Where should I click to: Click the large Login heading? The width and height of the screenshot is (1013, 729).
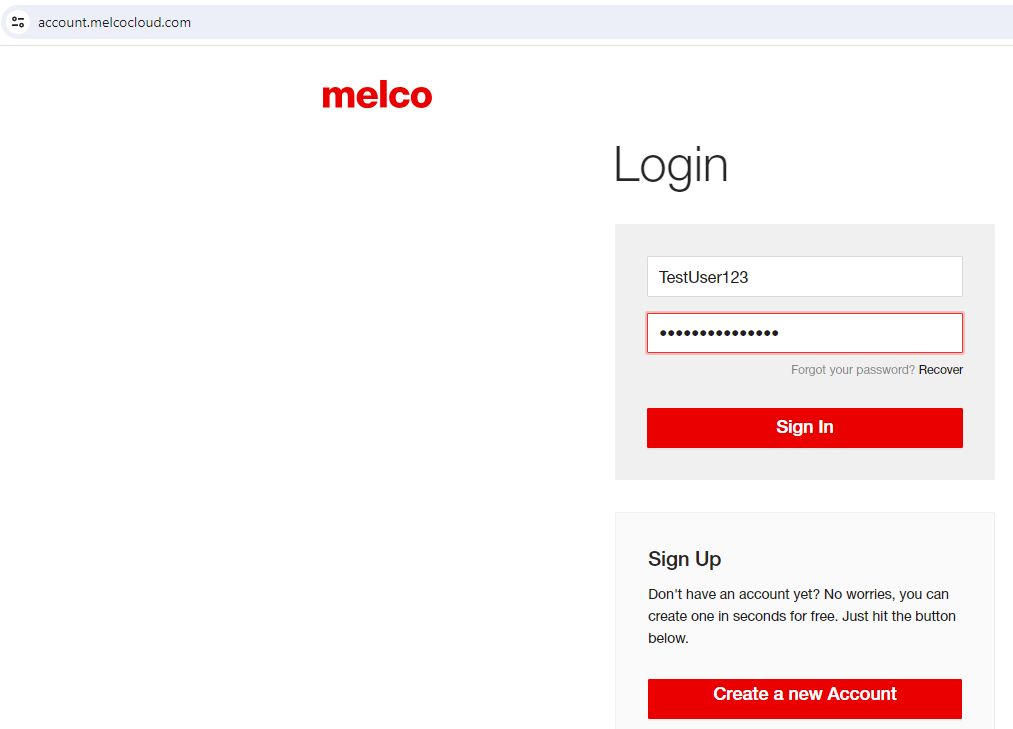[x=670, y=165]
